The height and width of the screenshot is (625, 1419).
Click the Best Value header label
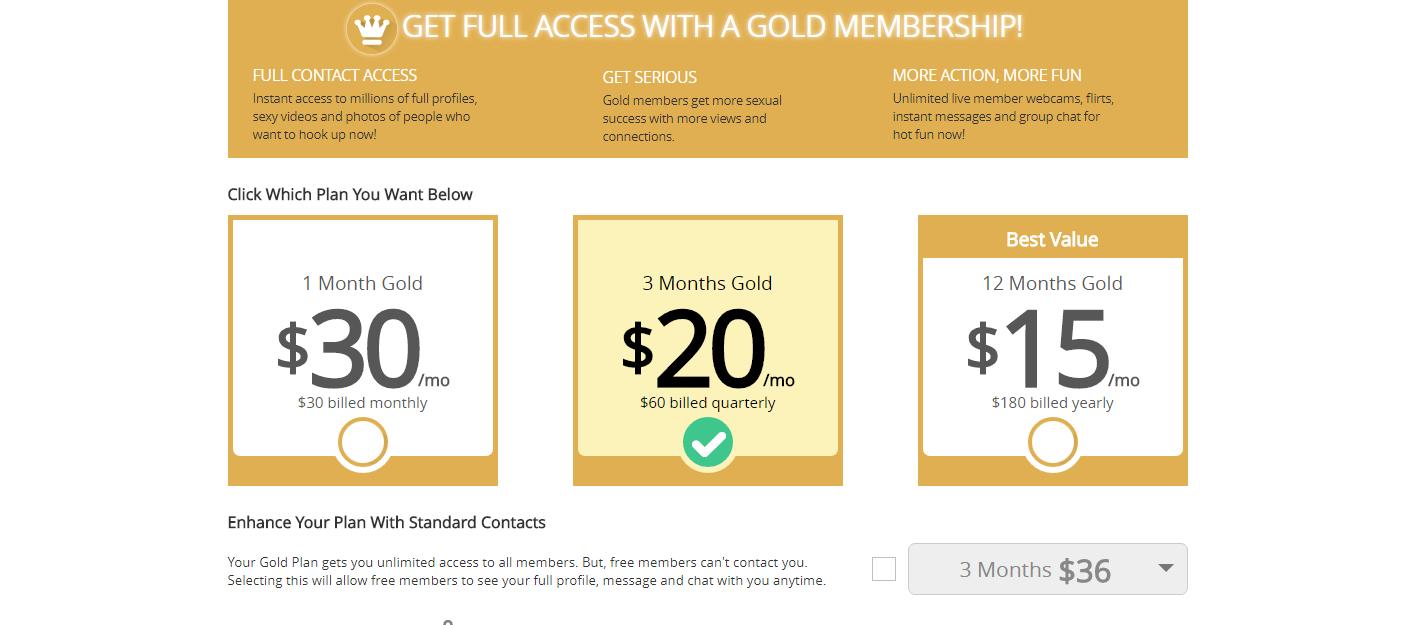point(1052,239)
